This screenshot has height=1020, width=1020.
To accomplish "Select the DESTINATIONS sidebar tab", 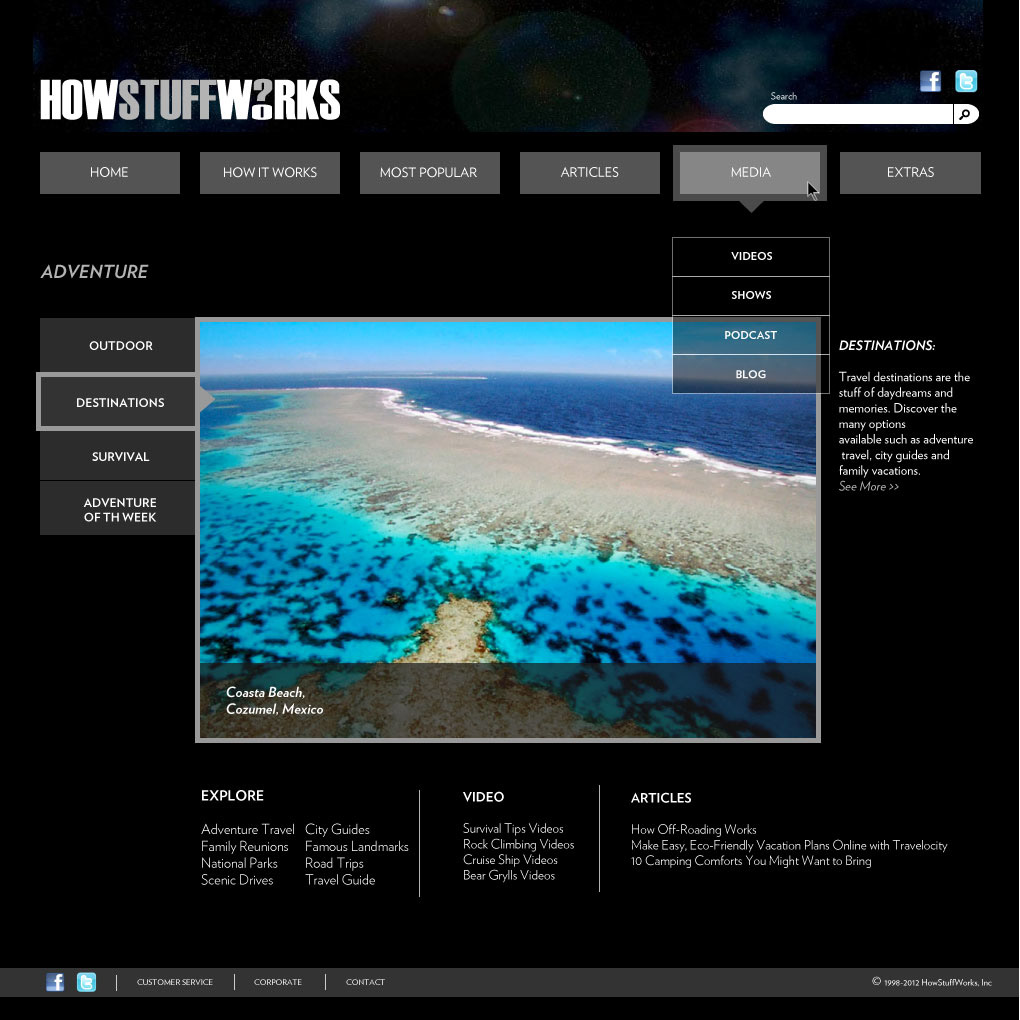I will [x=118, y=402].
